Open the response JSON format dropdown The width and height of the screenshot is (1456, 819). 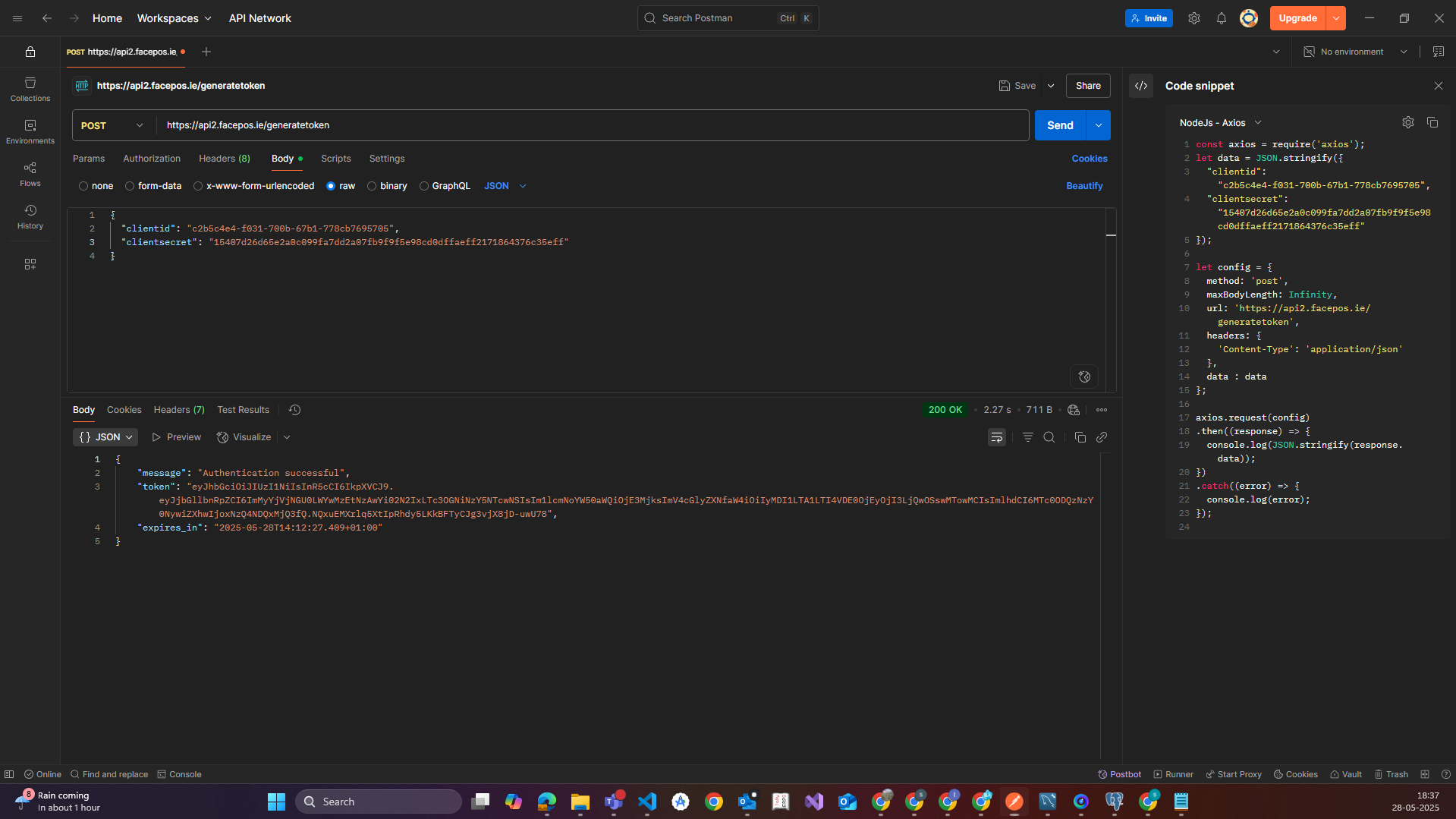(x=106, y=437)
